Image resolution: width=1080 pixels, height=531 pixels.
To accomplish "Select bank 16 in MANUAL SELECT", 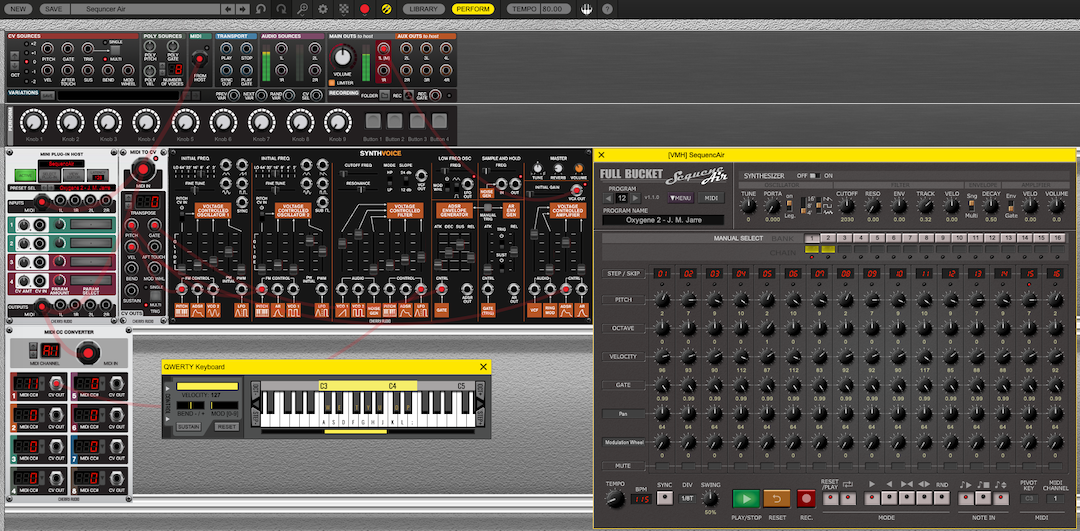I will 1058,238.
